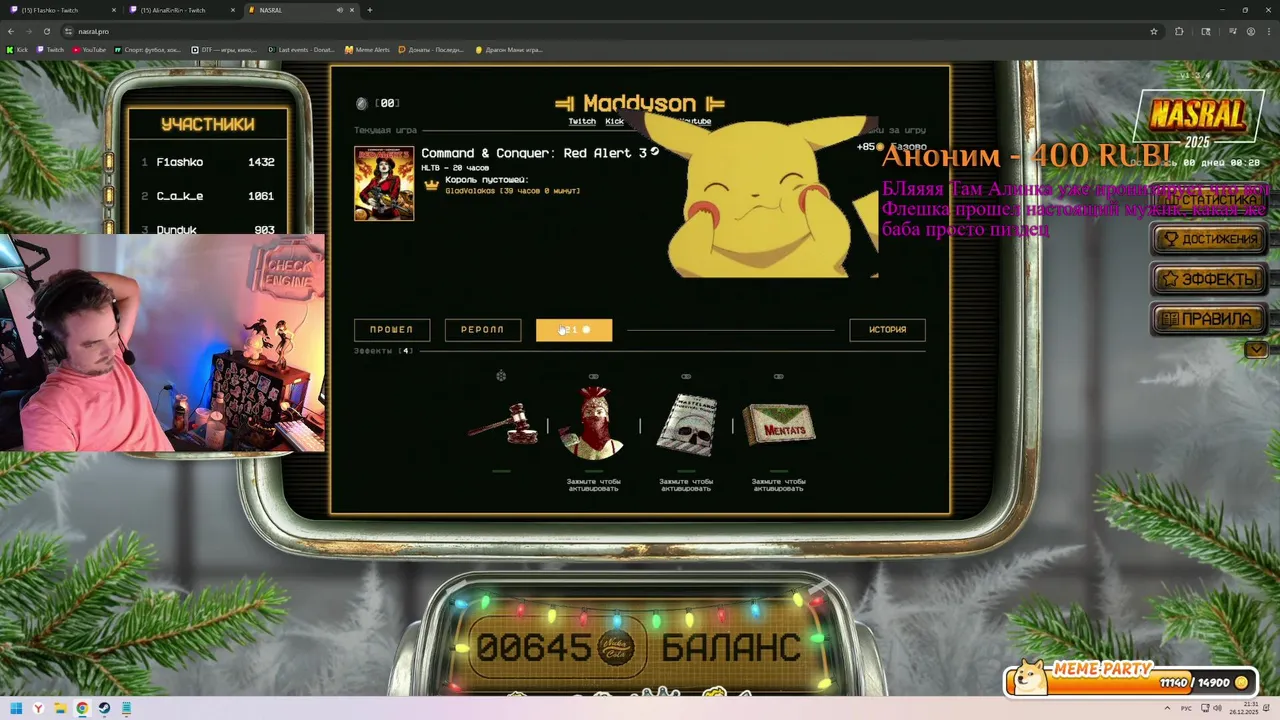
Task: Open File Explorer from taskbar
Action: (60, 708)
